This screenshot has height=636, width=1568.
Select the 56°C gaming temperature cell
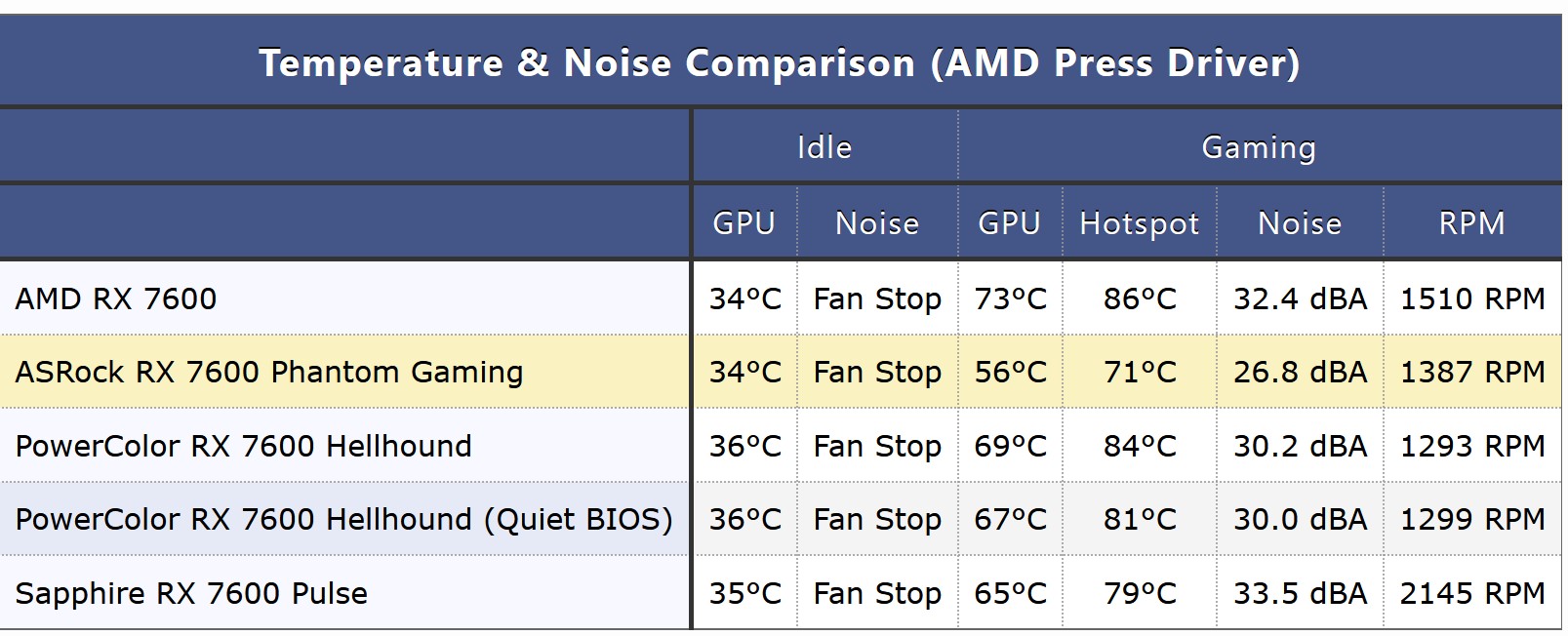coord(1010,372)
